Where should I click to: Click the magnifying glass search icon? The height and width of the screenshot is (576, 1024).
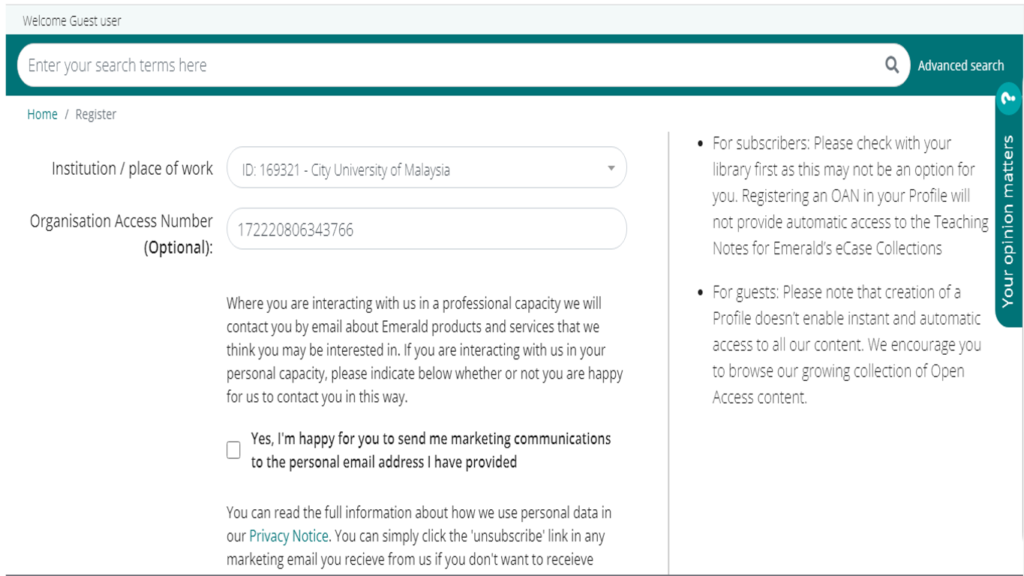pyautogui.click(x=891, y=65)
